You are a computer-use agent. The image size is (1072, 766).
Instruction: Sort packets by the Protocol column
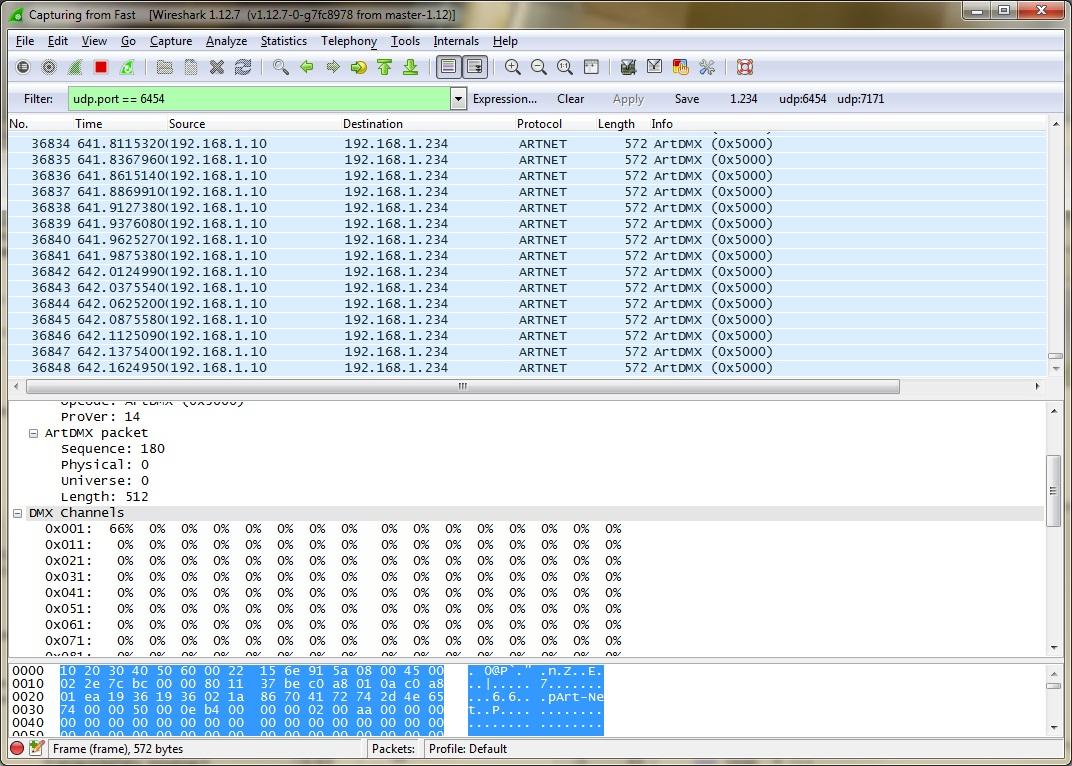point(555,124)
